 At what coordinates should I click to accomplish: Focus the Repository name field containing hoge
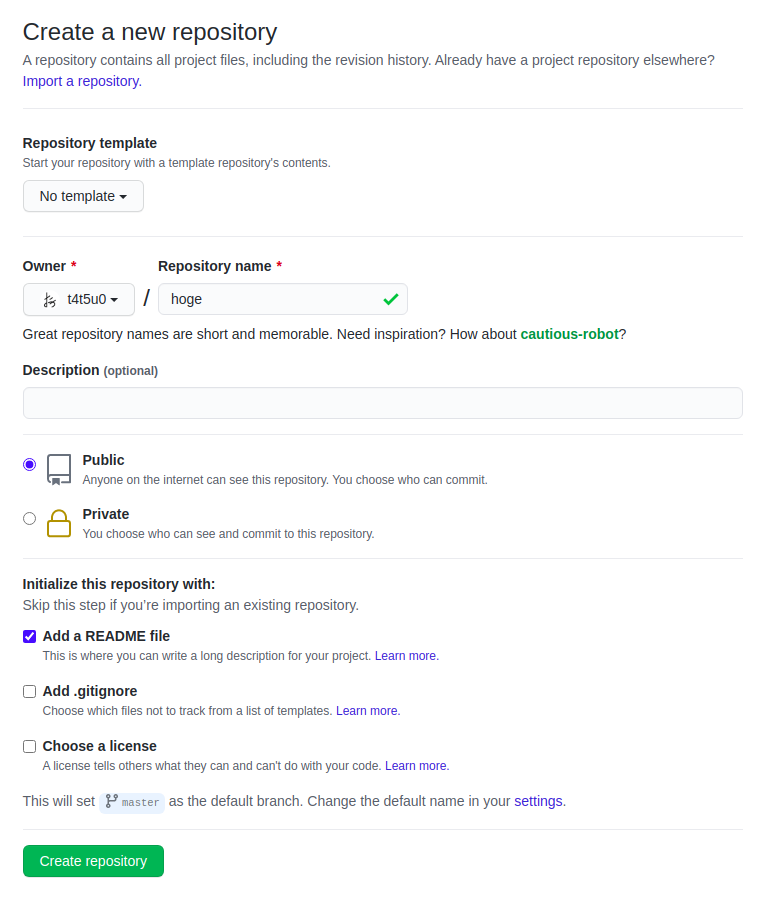click(270, 299)
